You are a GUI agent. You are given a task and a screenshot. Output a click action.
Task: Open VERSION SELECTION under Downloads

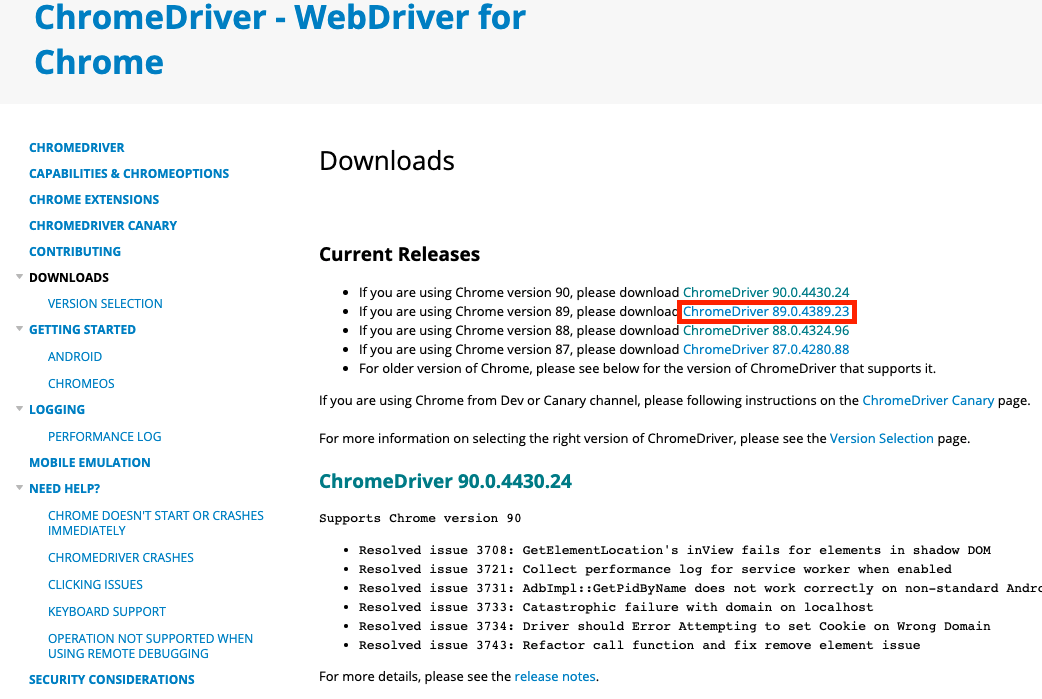point(105,304)
